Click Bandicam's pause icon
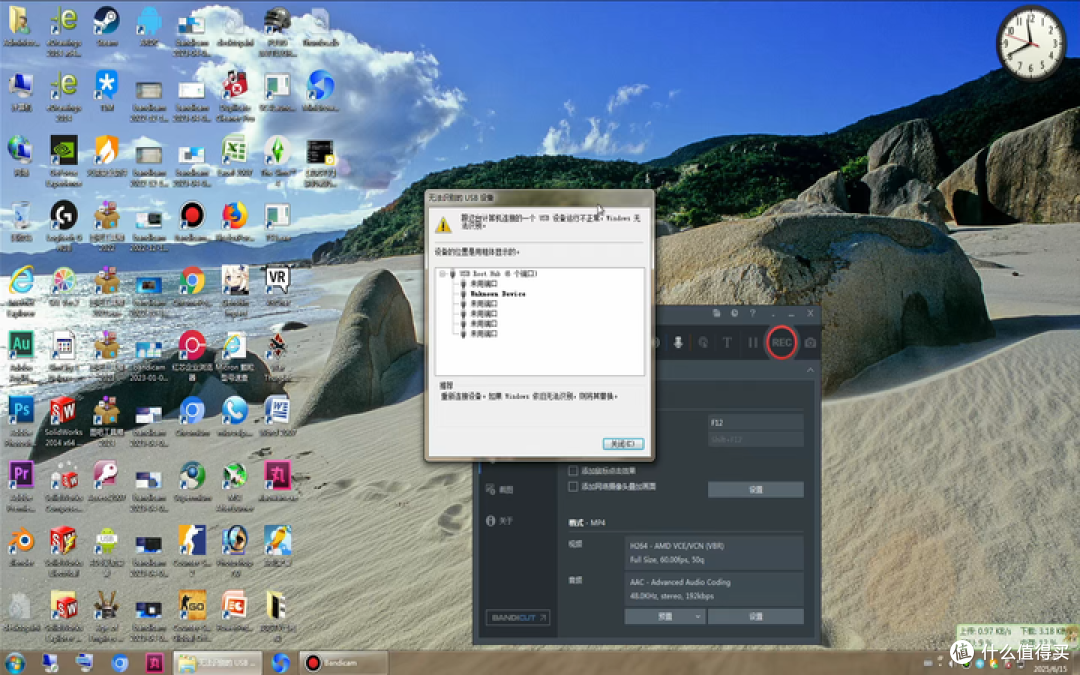The height and width of the screenshot is (675, 1080). 752,342
